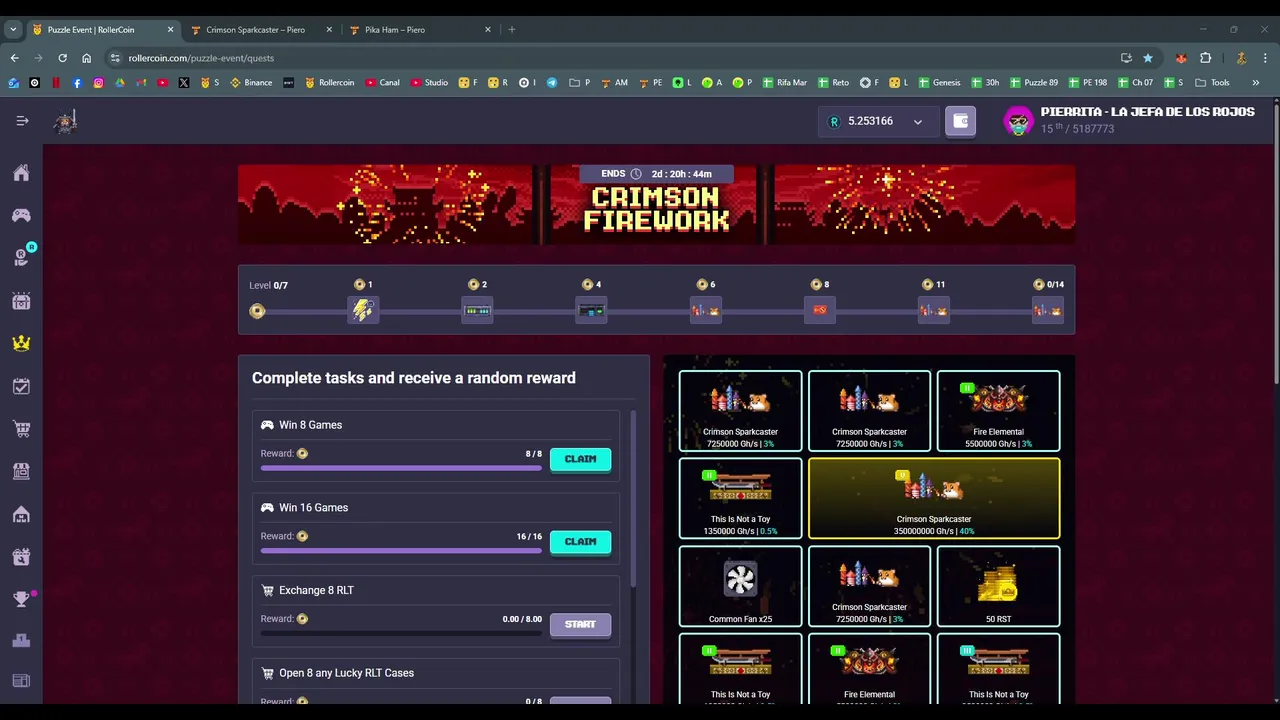Bookmark this page with star icon
This screenshot has height=720, width=1280.
click(x=1148, y=58)
